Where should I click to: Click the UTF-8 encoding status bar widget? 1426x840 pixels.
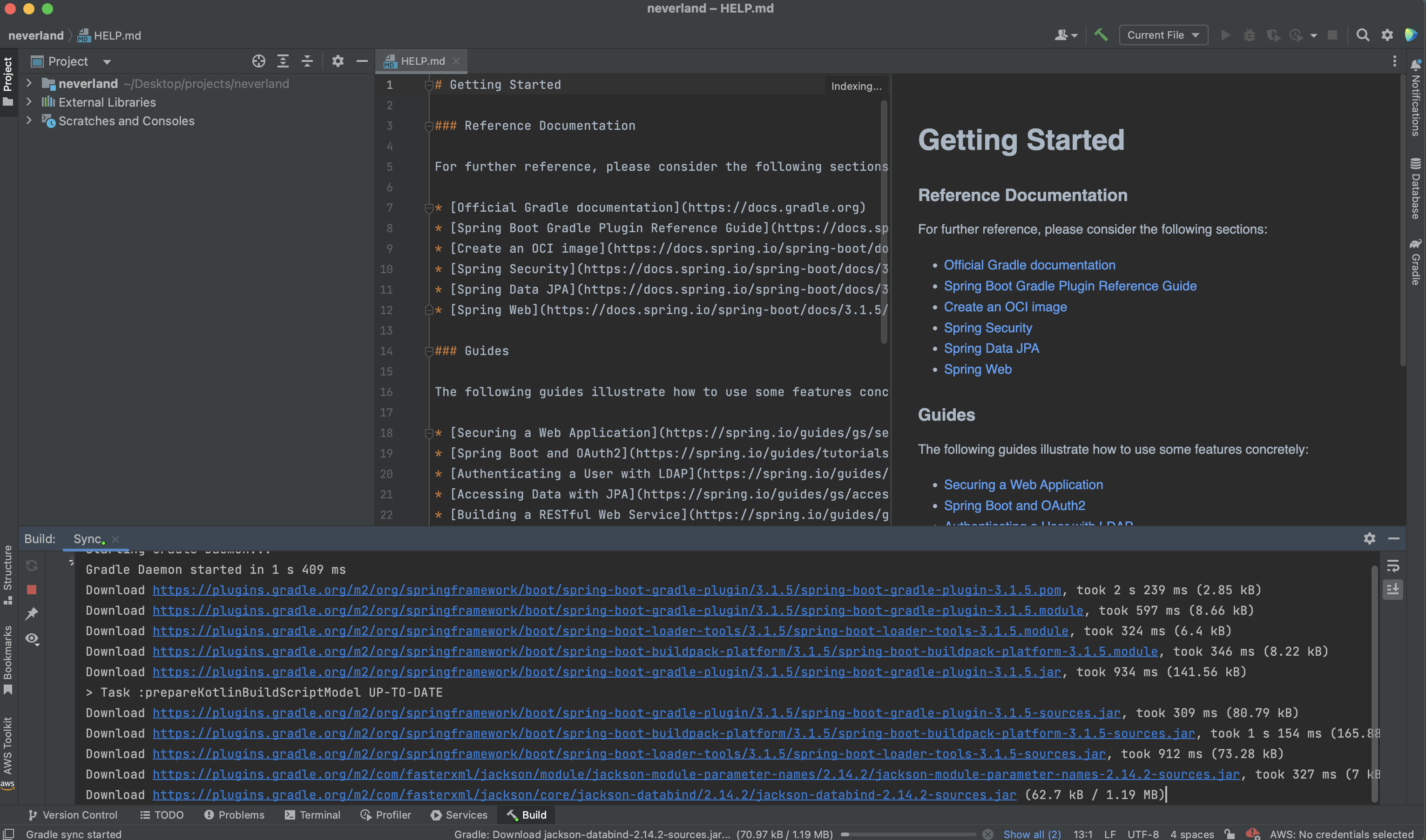click(x=1142, y=834)
